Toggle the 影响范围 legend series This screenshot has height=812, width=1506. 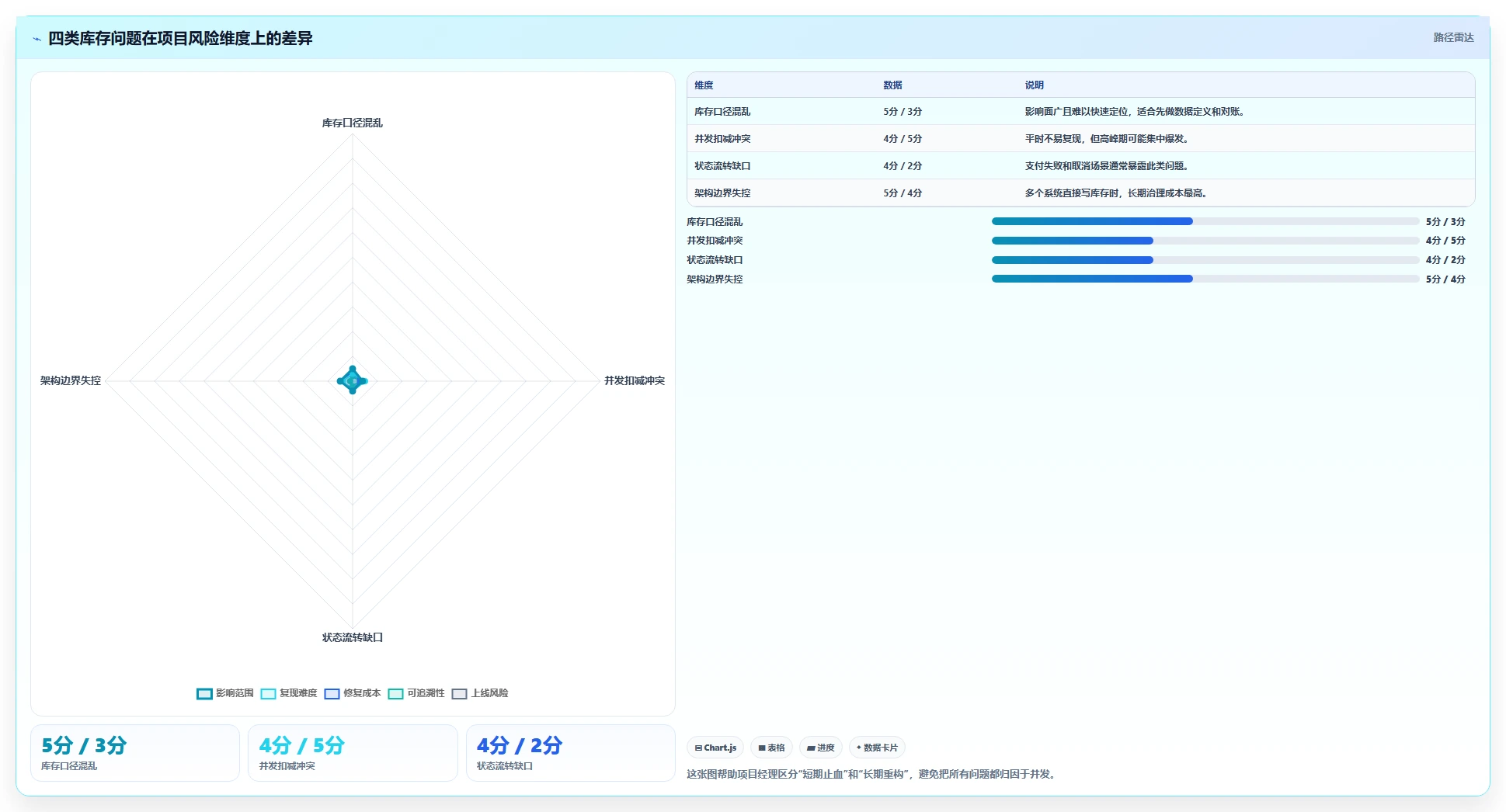(x=225, y=693)
